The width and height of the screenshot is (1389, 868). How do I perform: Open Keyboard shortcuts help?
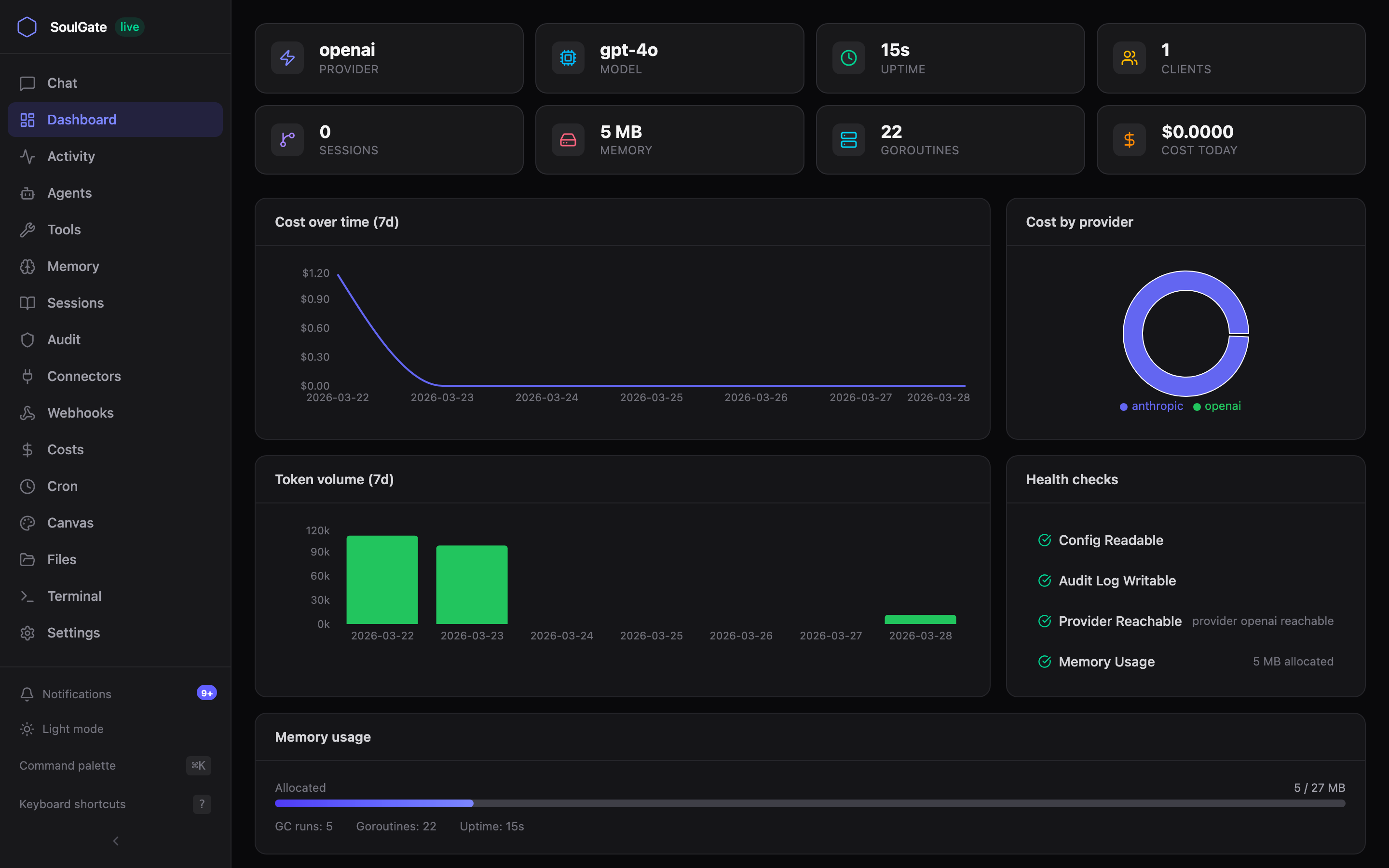pyautogui.click(x=115, y=804)
